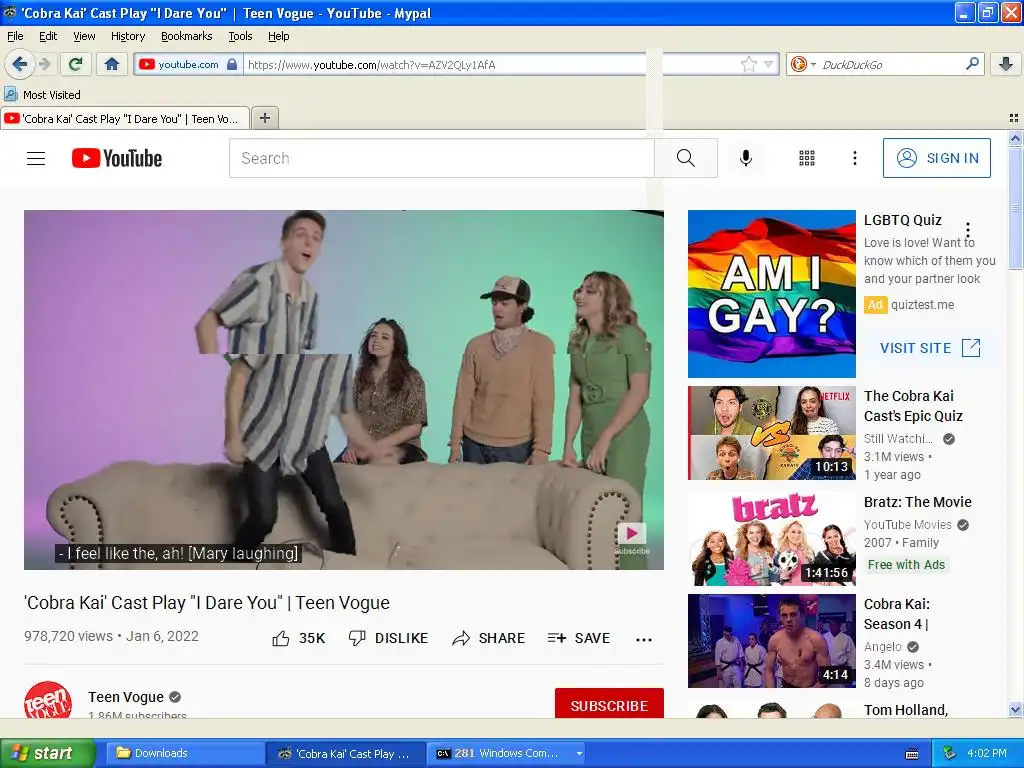The height and width of the screenshot is (768, 1024).
Task: Open the YouTube hamburger guide menu
Action: [x=36, y=158]
